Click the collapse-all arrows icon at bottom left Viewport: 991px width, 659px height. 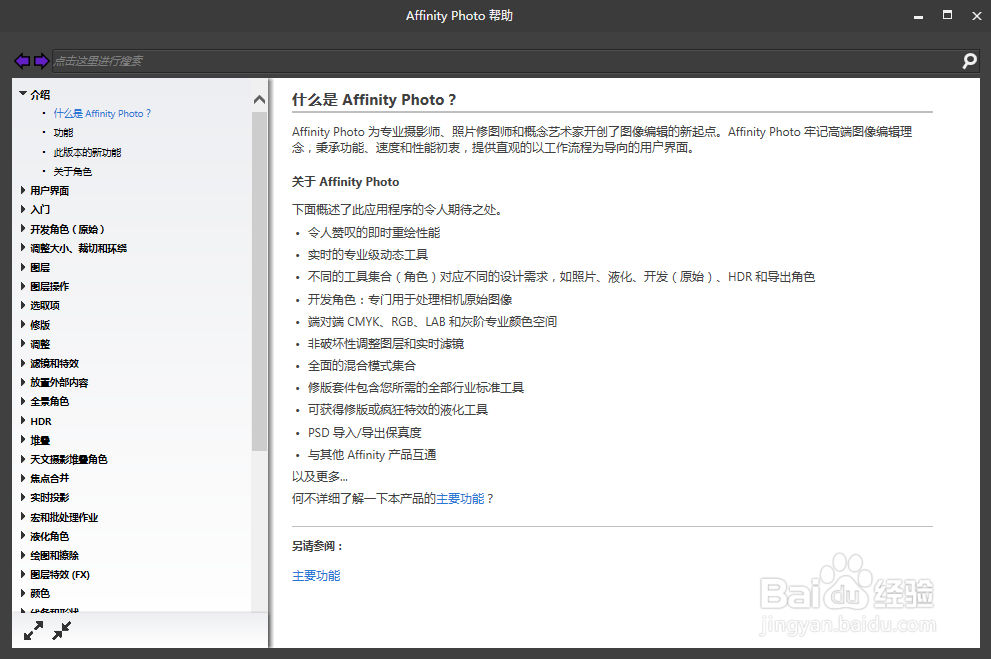(x=62, y=630)
